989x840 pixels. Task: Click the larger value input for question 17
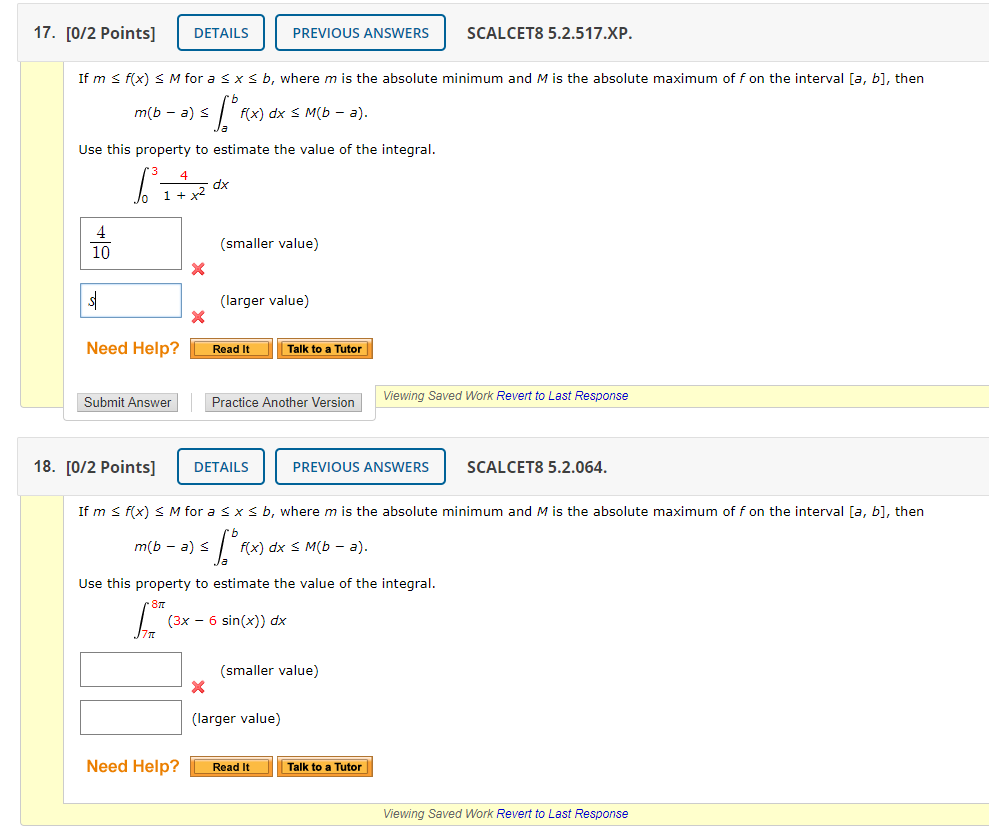tap(130, 300)
